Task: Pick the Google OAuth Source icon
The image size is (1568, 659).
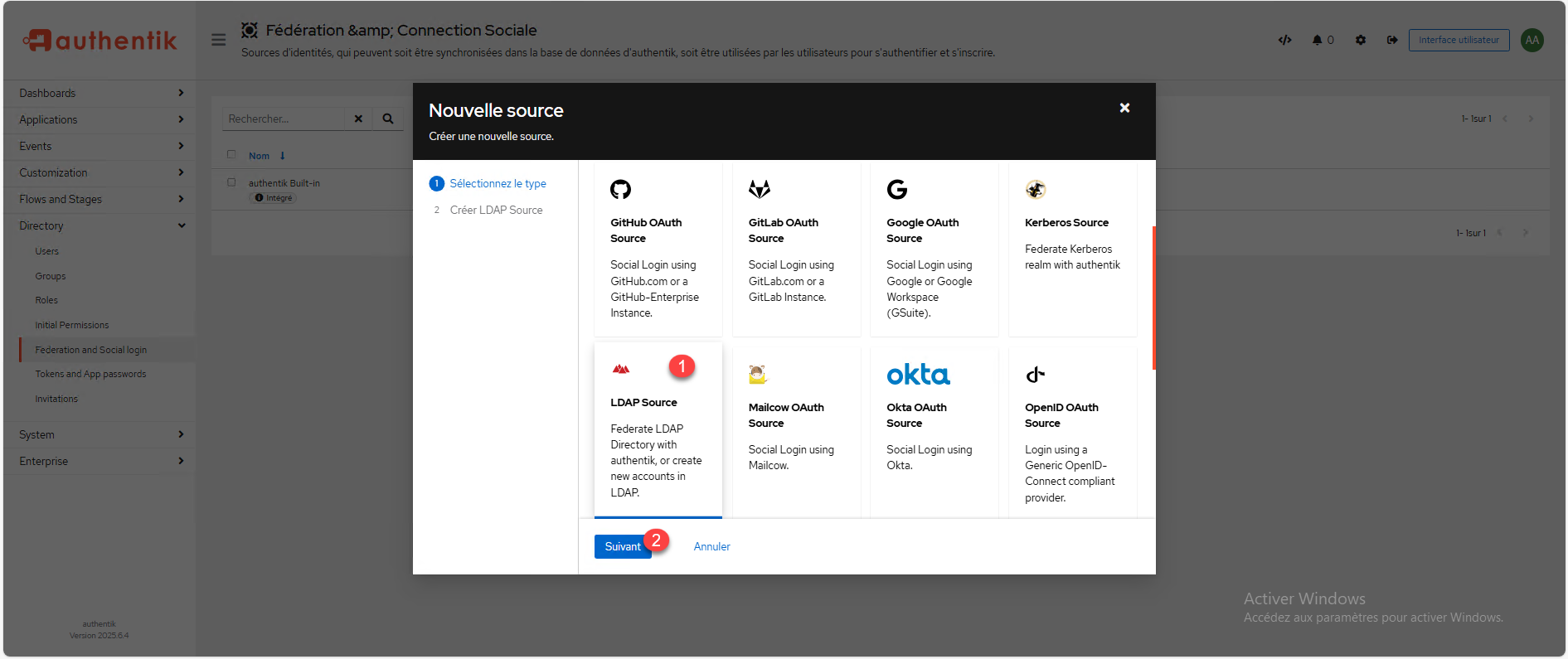Action: [896, 190]
